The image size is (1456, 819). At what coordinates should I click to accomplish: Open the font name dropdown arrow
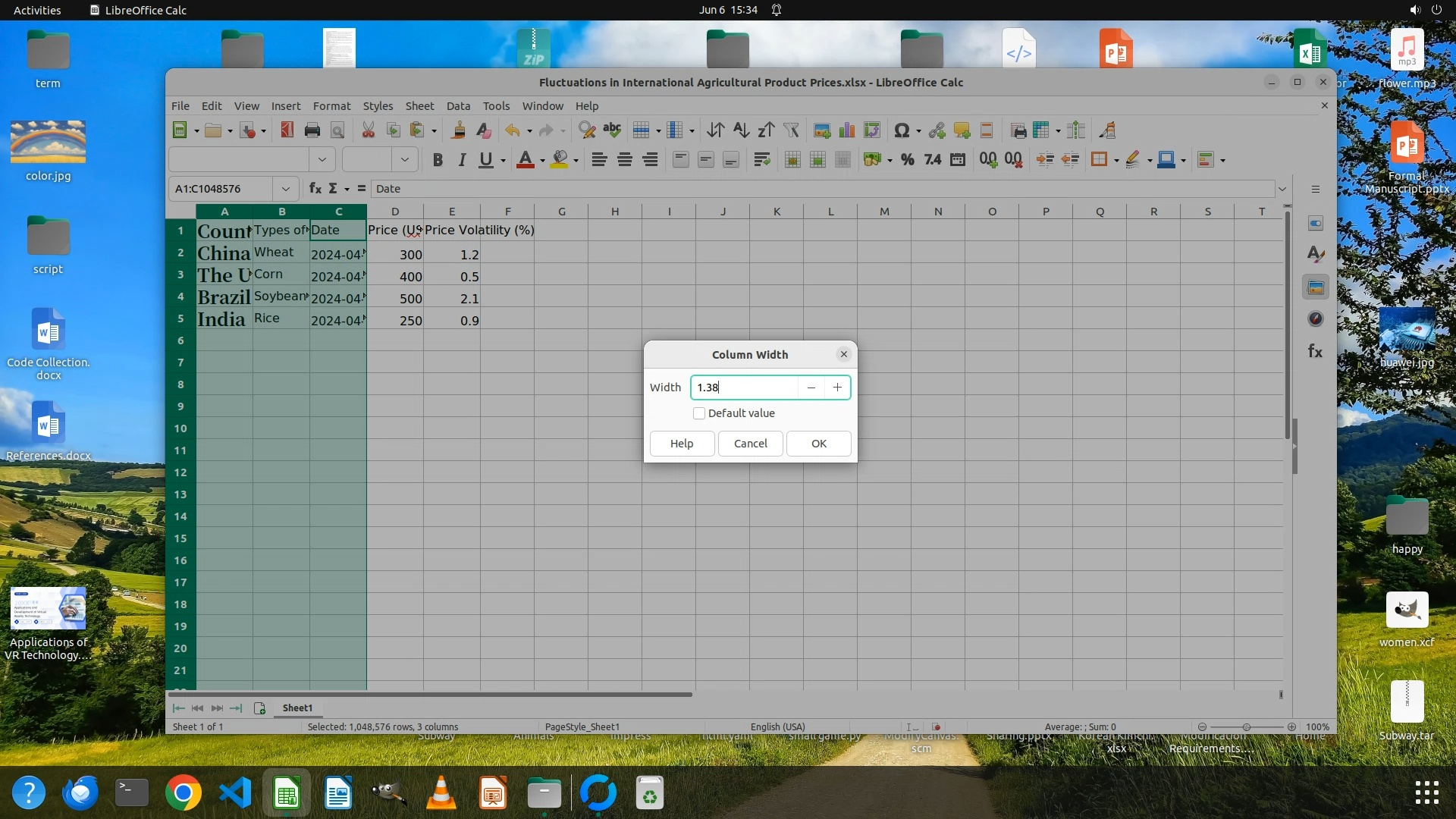322,160
